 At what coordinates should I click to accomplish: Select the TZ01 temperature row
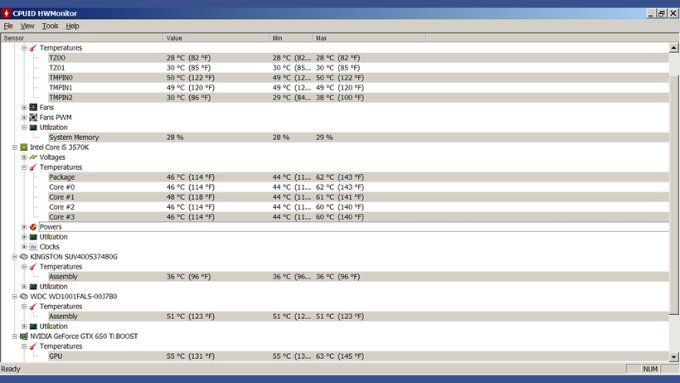358,68
